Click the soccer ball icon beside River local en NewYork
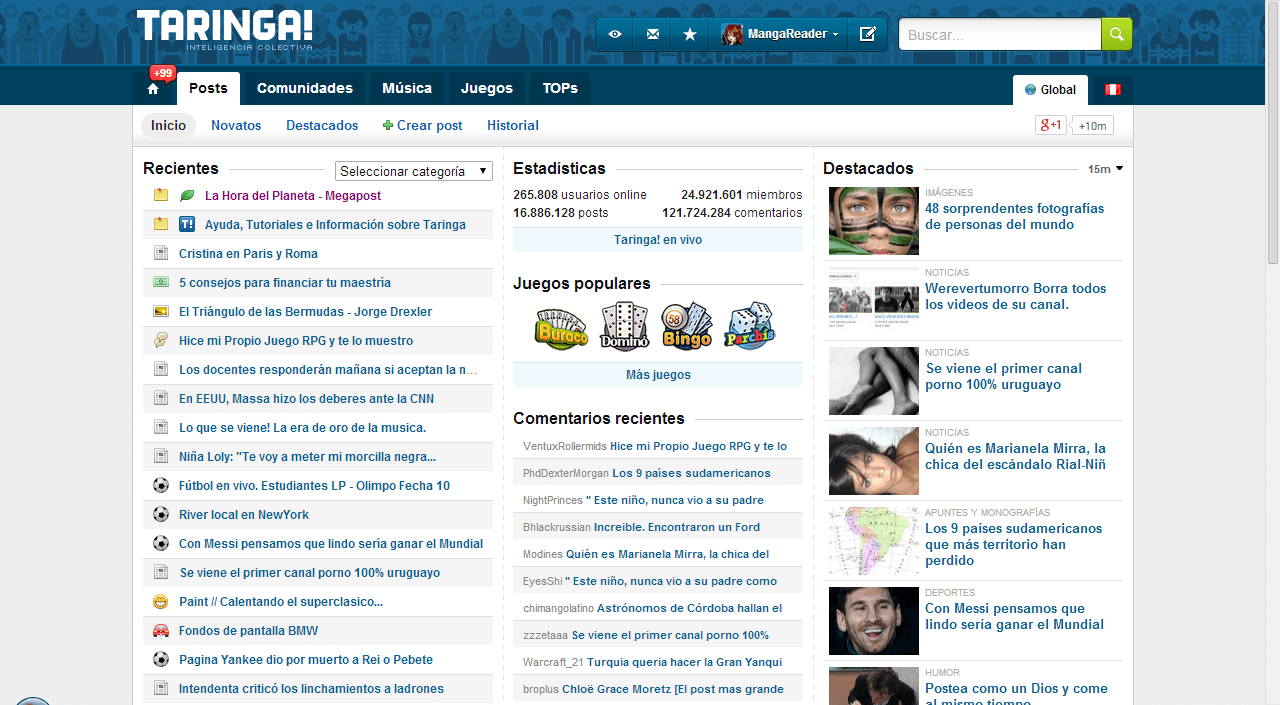The width and height of the screenshot is (1280, 705). click(161, 515)
